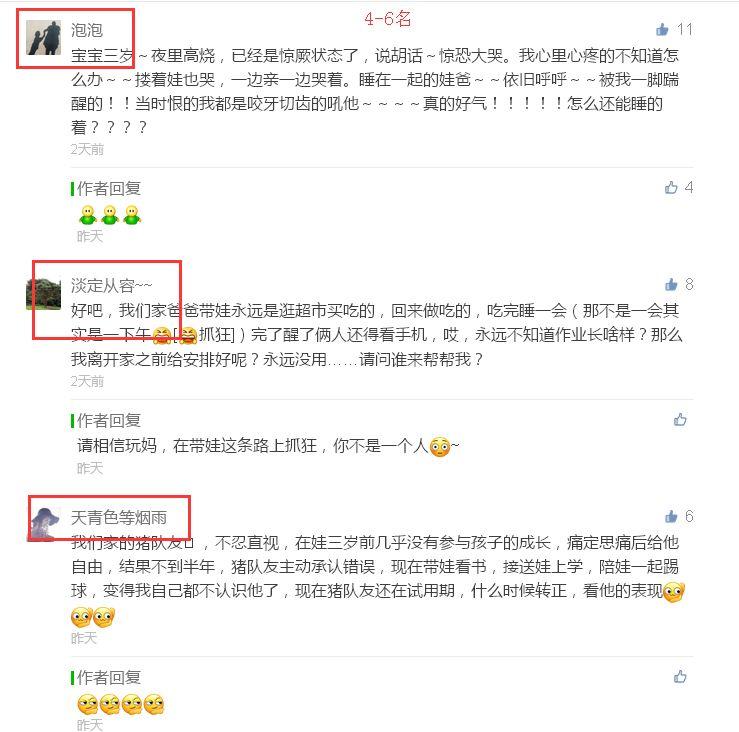Click the last 作者回复 label

[108, 678]
